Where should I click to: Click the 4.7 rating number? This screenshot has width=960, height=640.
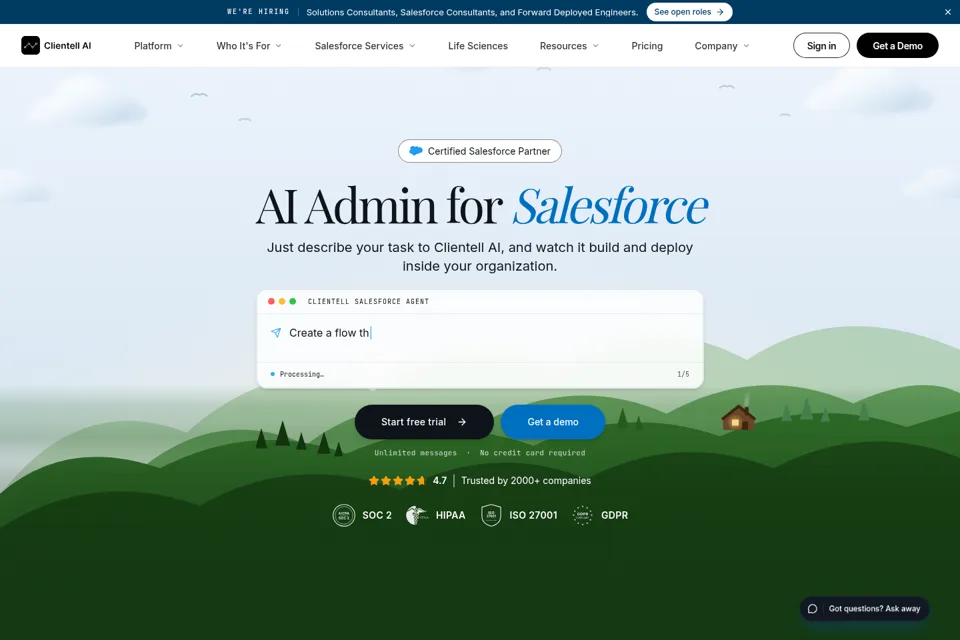click(440, 481)
